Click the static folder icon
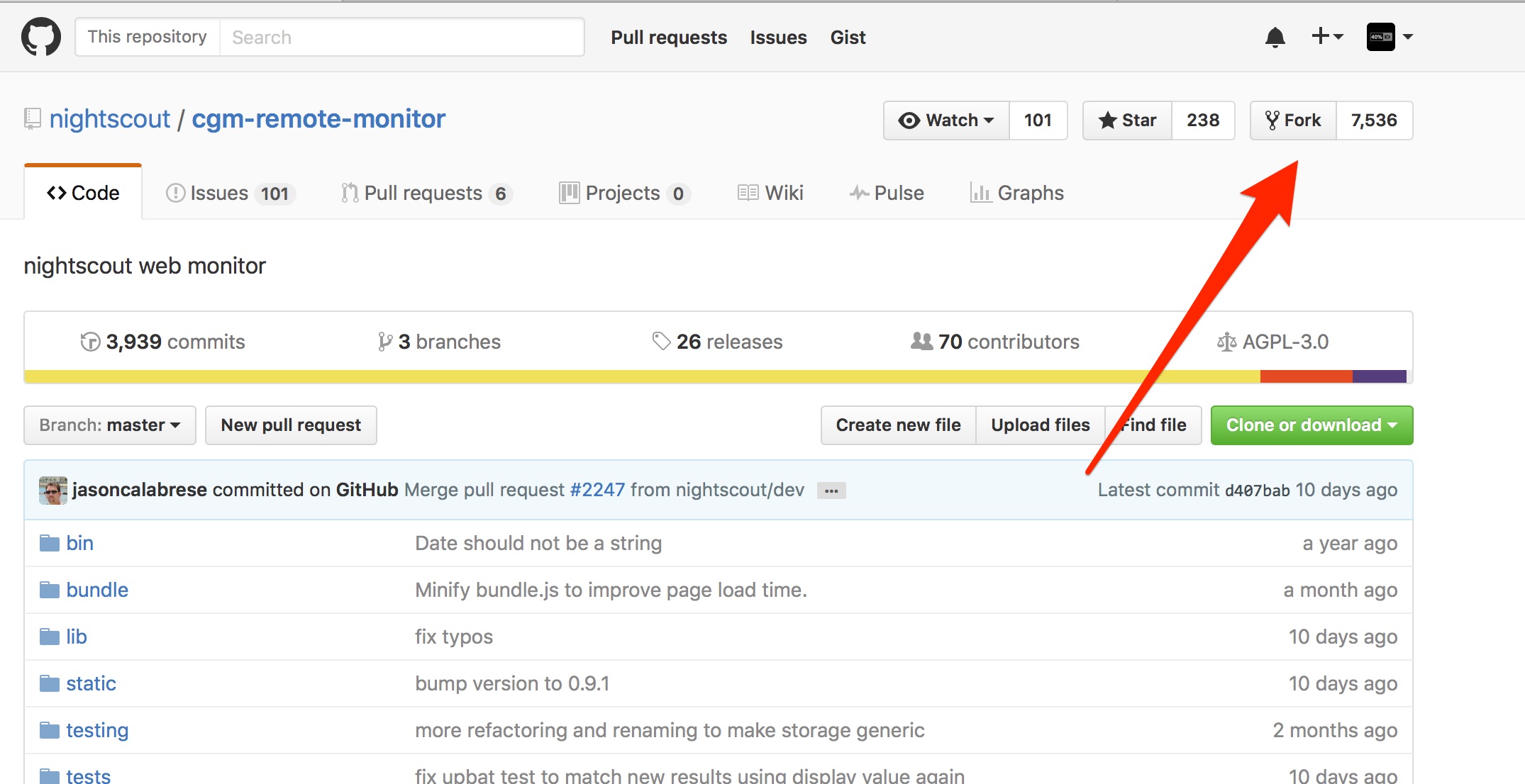This screenshot has height=784, width=1525. click(49, 683)
